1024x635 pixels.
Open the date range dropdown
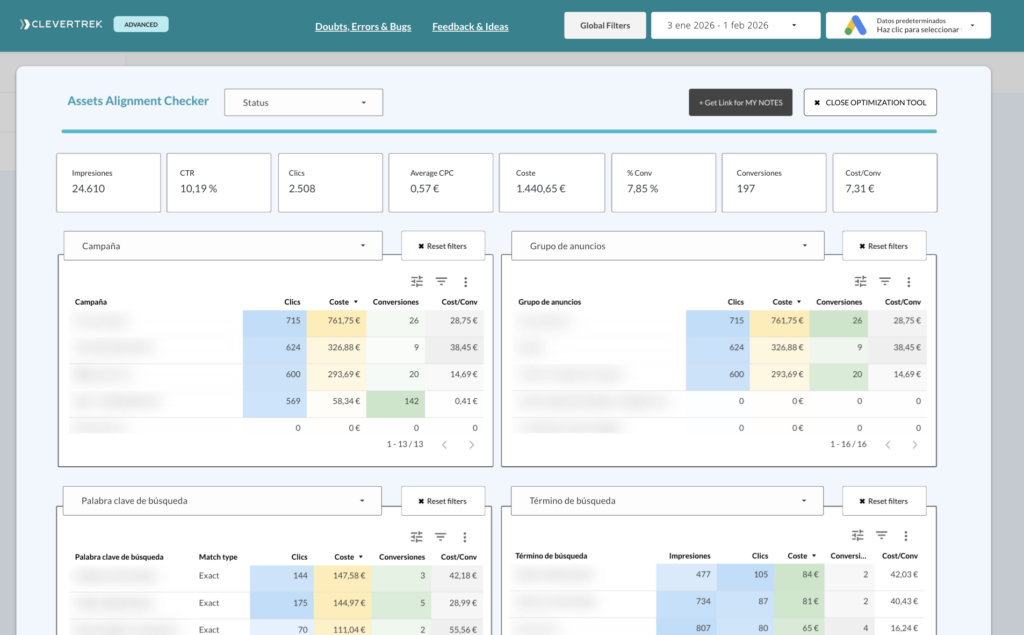pos(730,25)
